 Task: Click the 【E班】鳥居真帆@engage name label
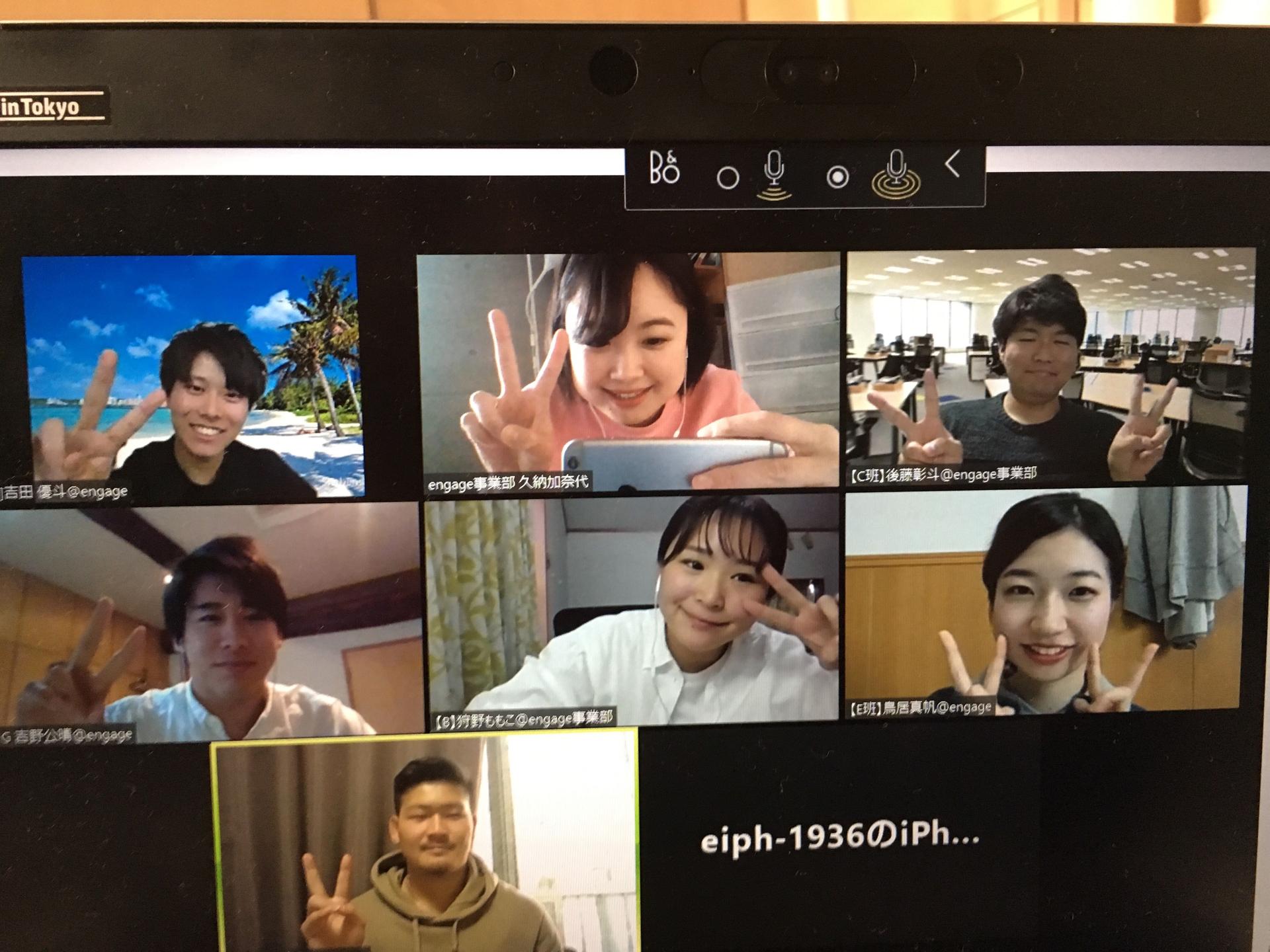click(x=921, y=708)
